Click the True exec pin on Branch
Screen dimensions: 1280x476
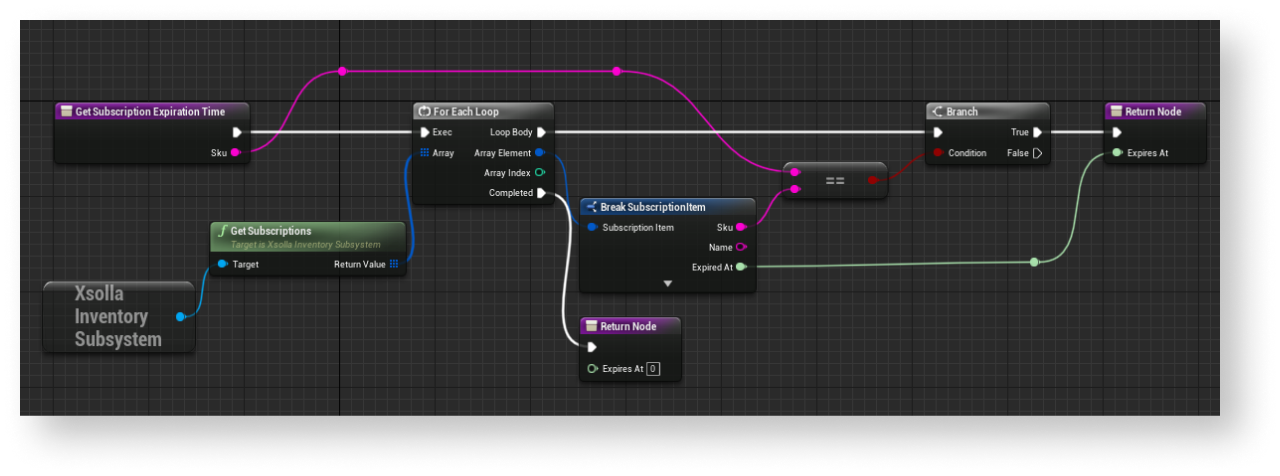click(x=1037, y=132)
